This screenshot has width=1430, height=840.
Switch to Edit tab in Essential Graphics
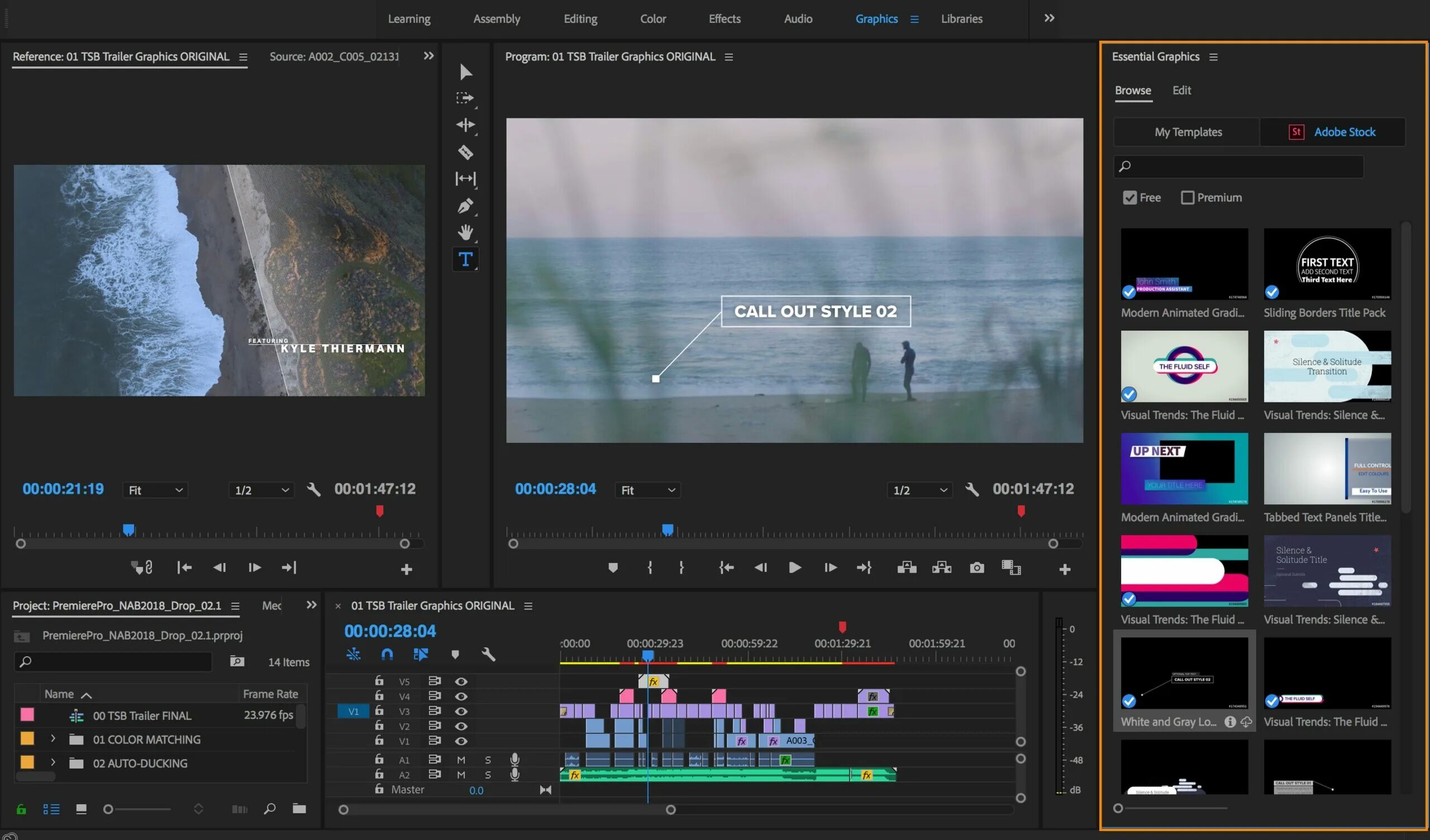point(1181,90)
